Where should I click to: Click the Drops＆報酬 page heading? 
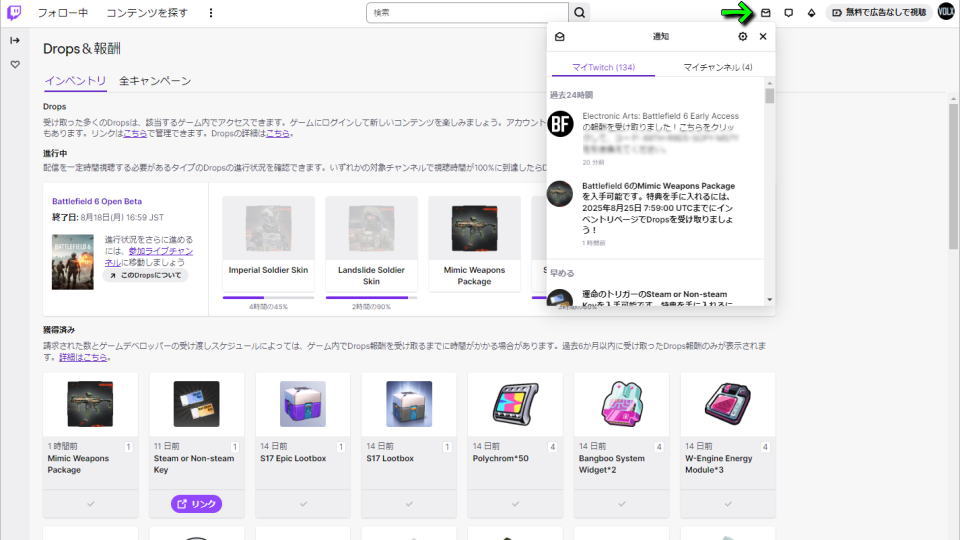click(81, 49)
